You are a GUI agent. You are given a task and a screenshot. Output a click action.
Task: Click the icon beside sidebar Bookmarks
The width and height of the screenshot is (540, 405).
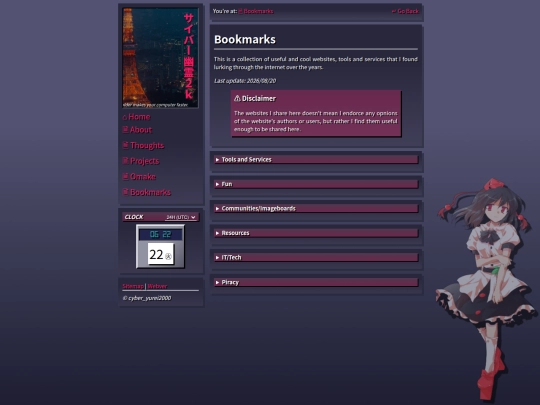(x=125, y=191)
